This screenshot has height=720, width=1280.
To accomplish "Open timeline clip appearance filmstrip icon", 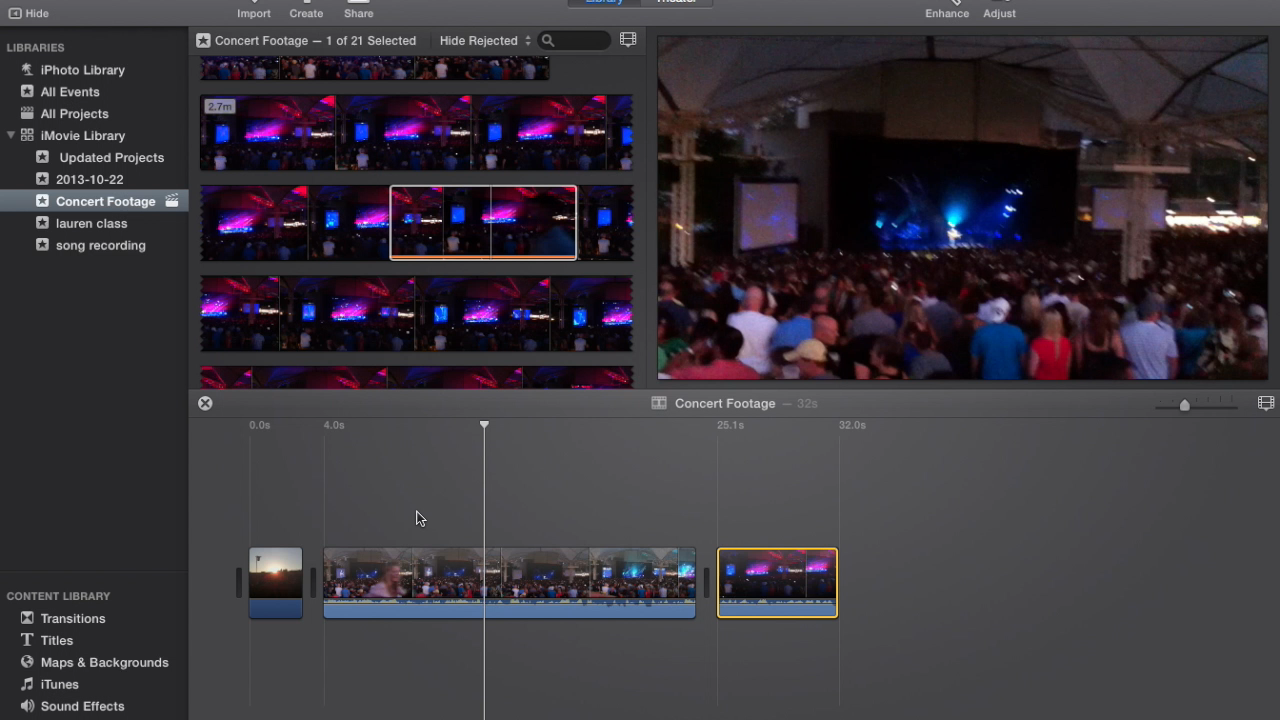I will click(x=1266, y=403).
